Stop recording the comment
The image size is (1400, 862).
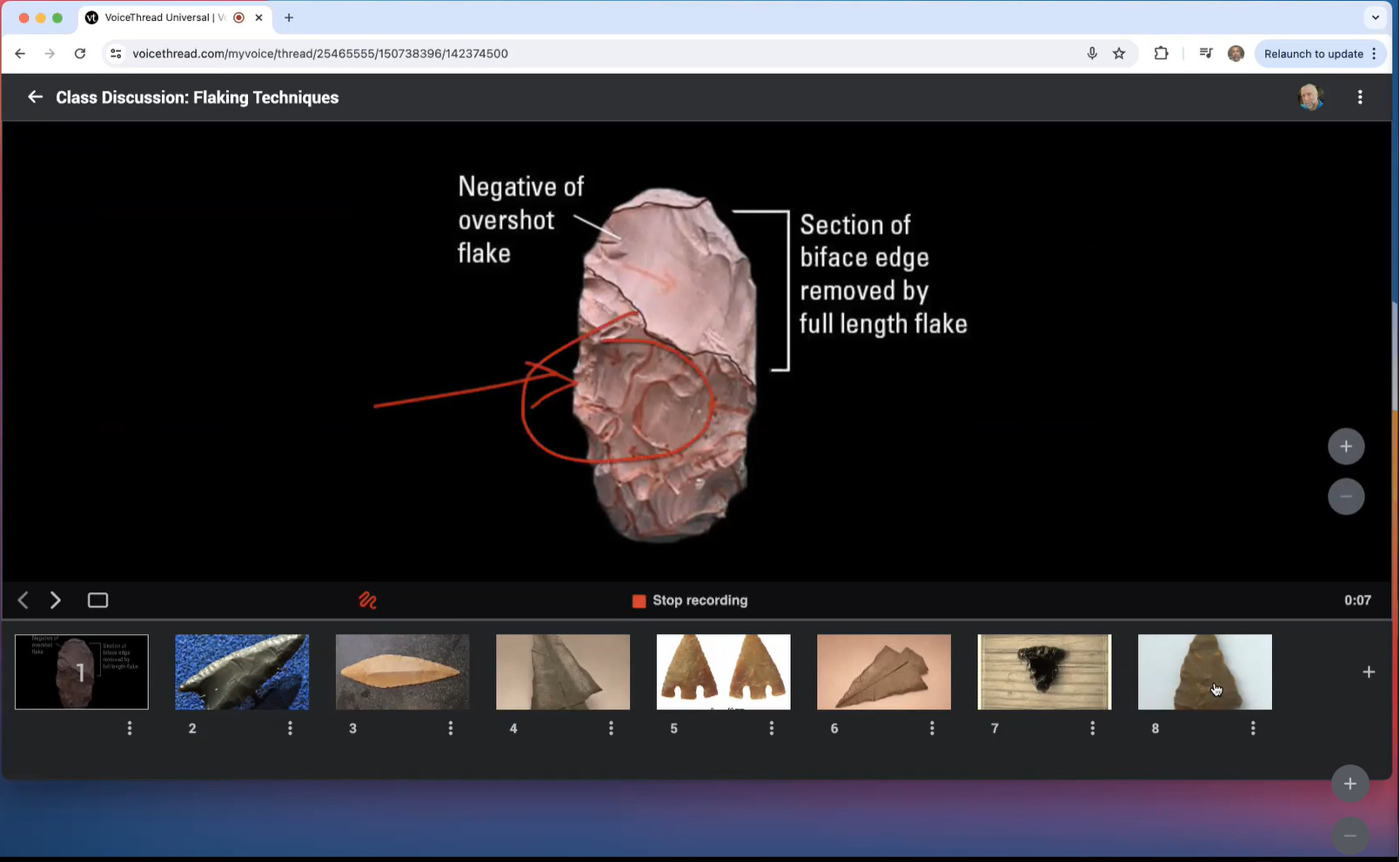(x=690, y=600)
